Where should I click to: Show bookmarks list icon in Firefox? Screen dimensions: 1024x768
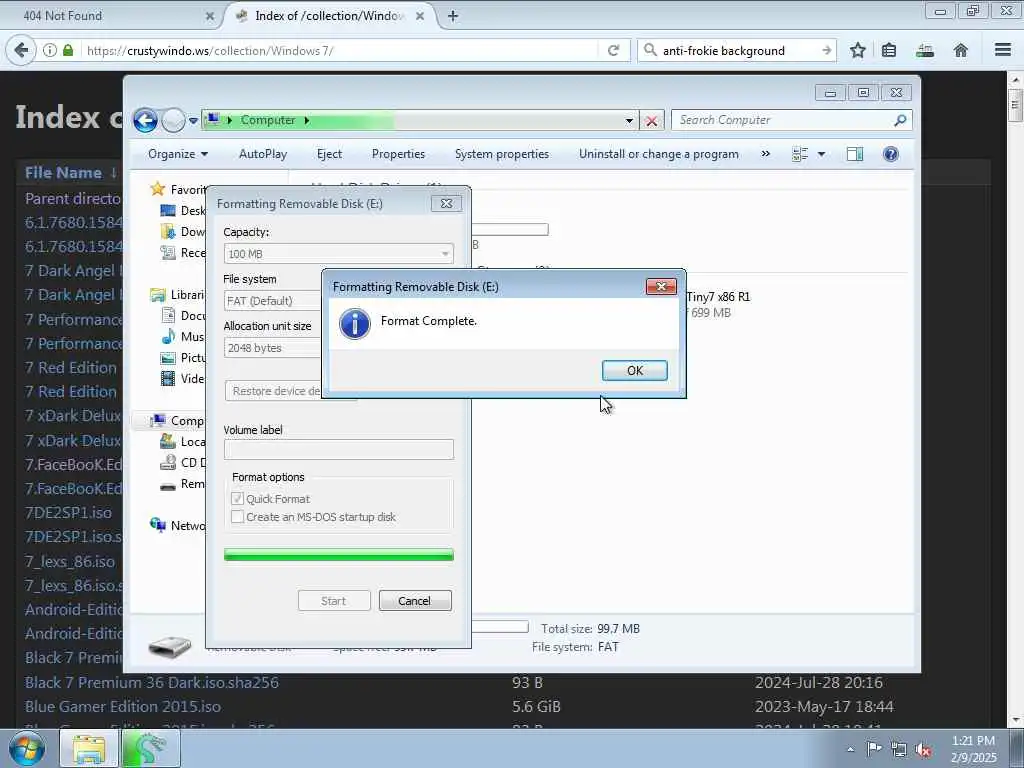pyautogui.click(x=889, y=50)
